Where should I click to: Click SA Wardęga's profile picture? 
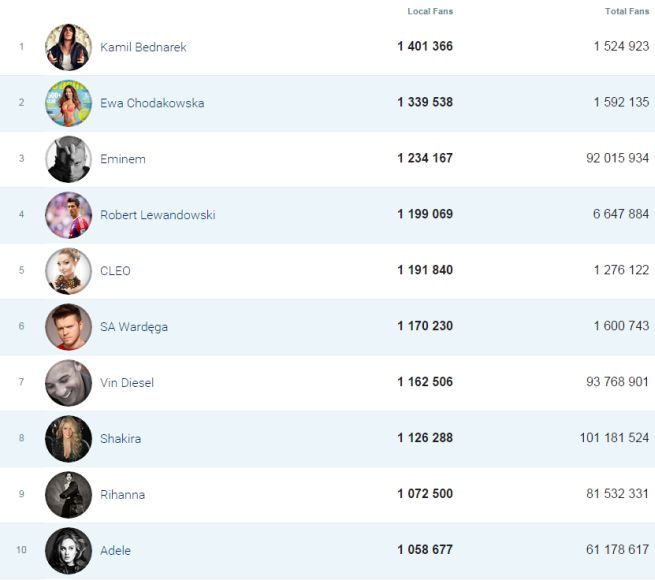tap(68, 327)
